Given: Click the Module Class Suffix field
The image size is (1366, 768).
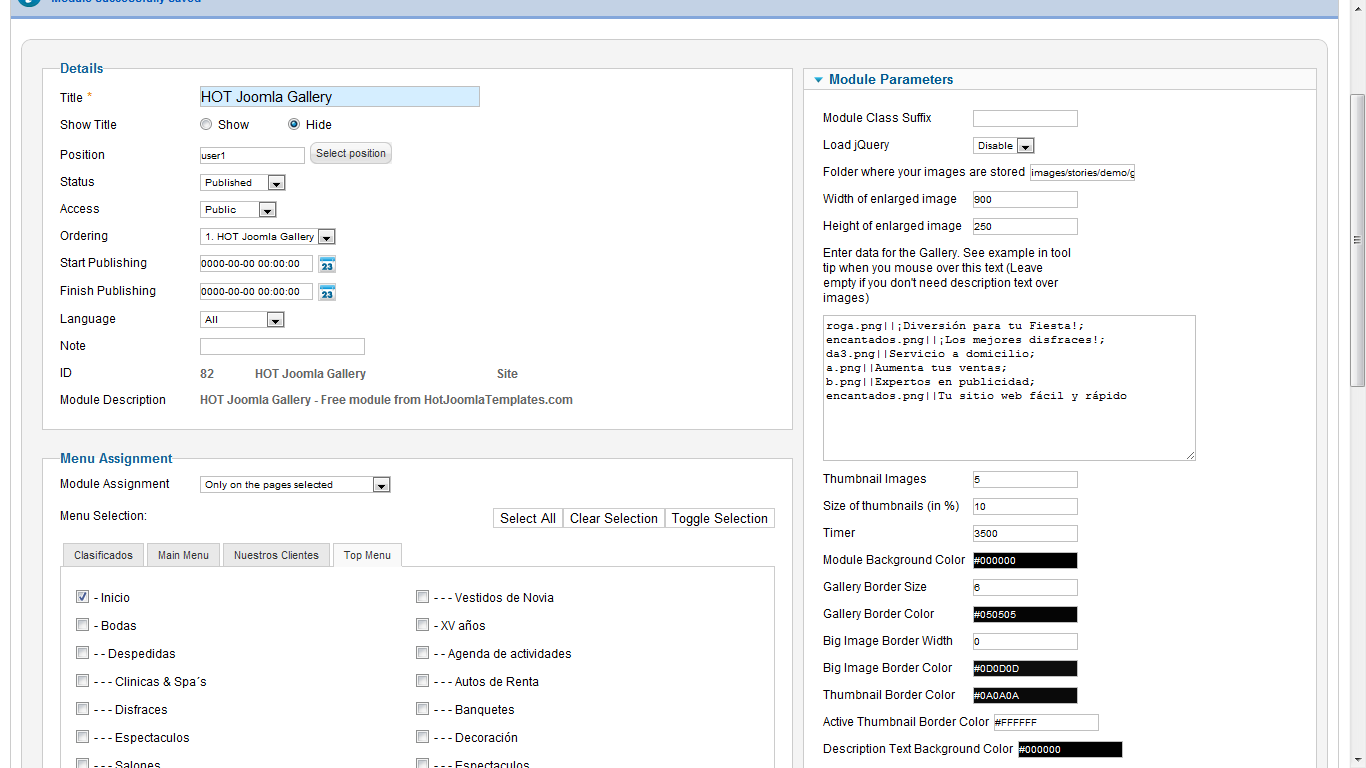Looking at the screenshot, I should click(1025, 119).
